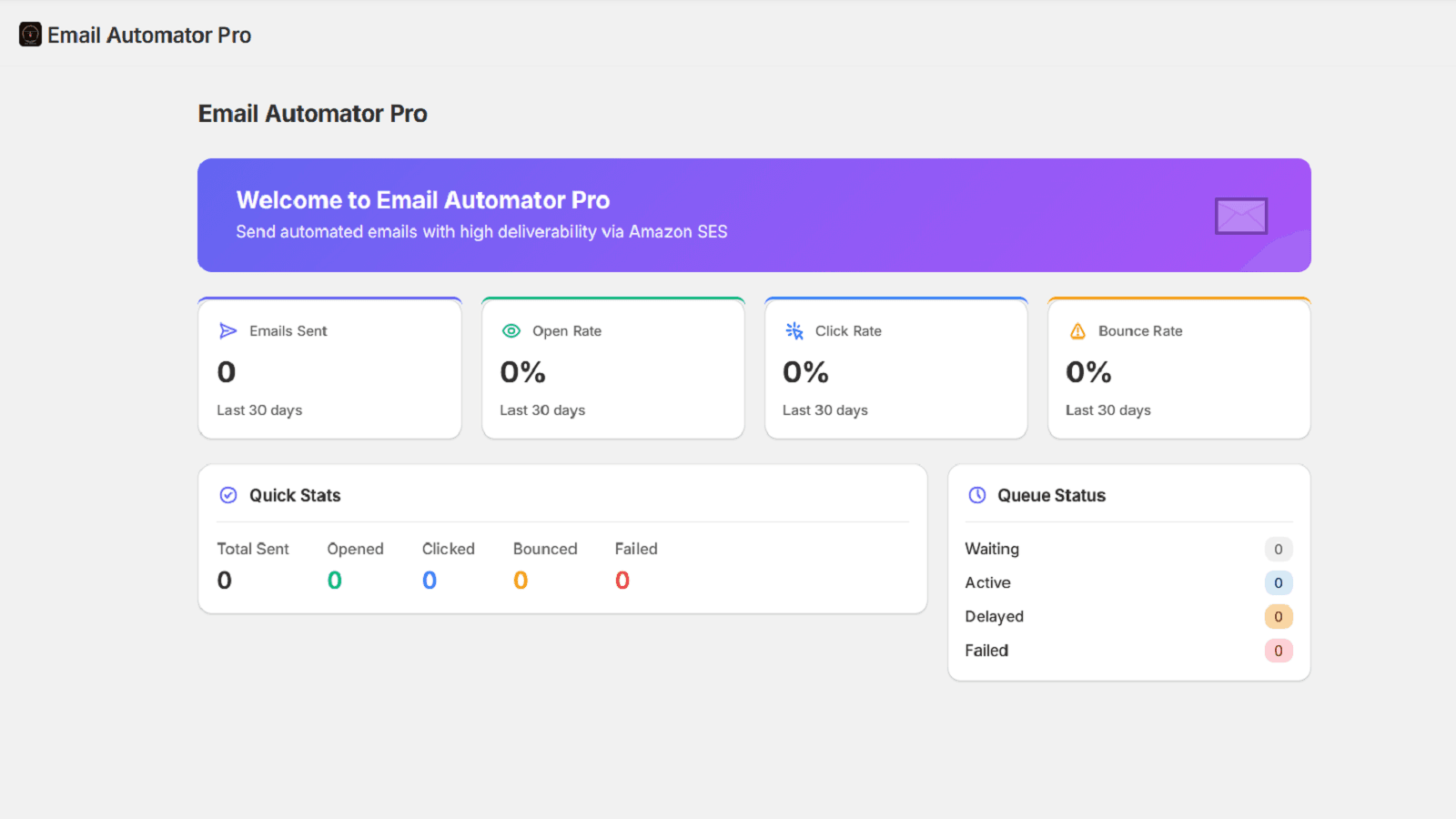The width and height of the screenshot is (1456, 819).
Task: Click the Active row label
Action: (988, 582)
